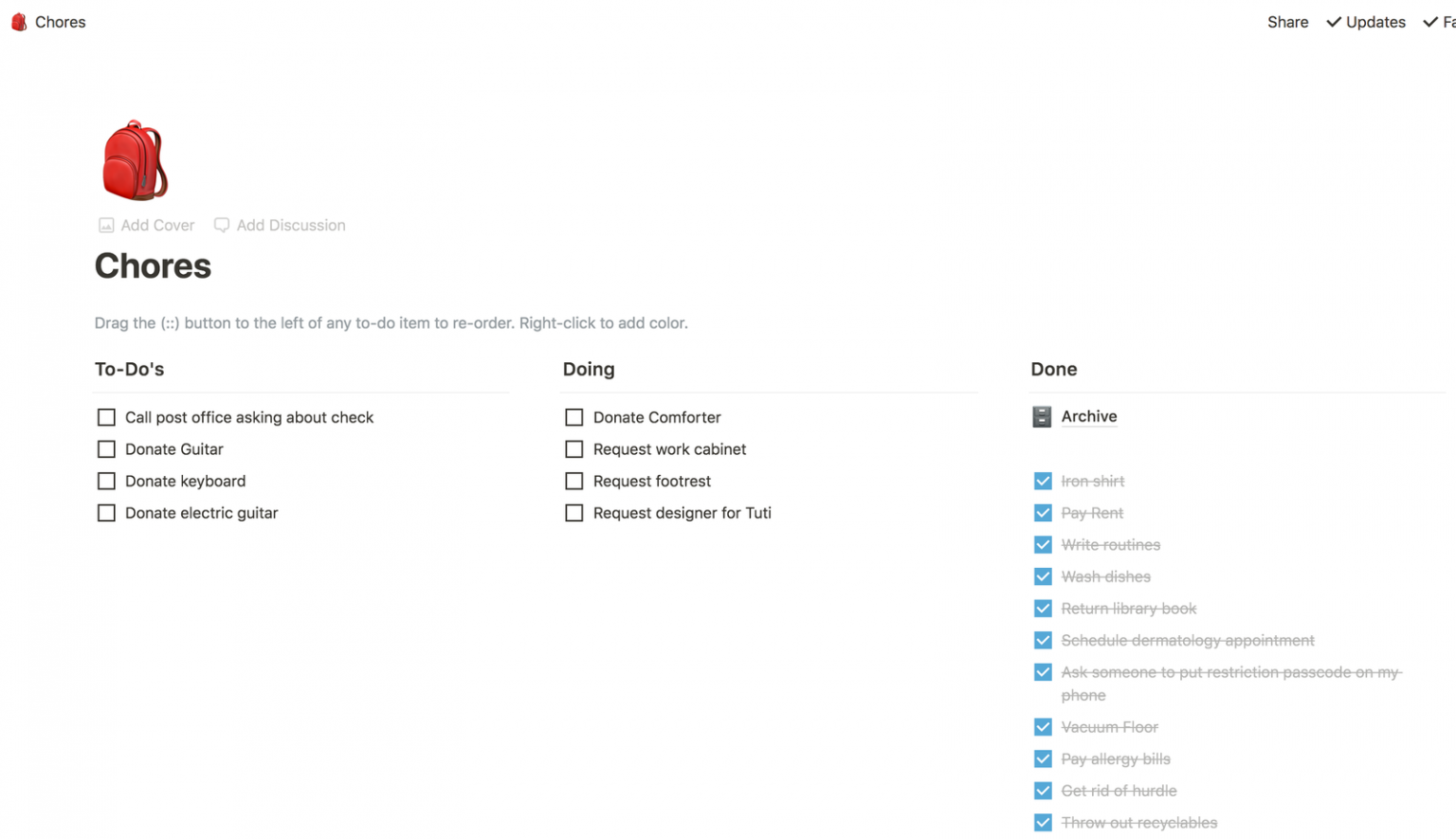Image resolution: width=1456 pixels, height=839 pixels.
Task: Check off Donate electric guitar
Action: [x=106, y=512]
